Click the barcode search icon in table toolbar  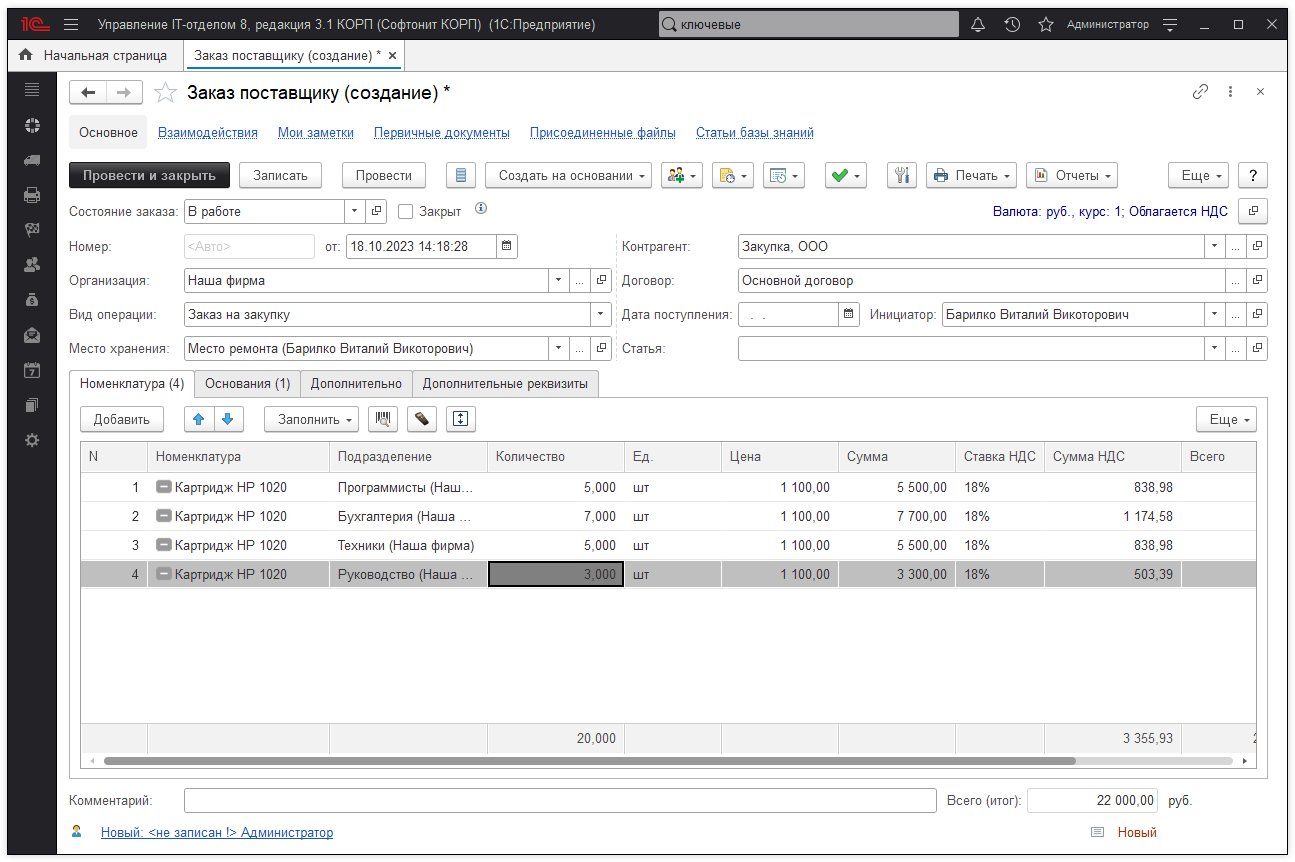(x=381, y=419)
